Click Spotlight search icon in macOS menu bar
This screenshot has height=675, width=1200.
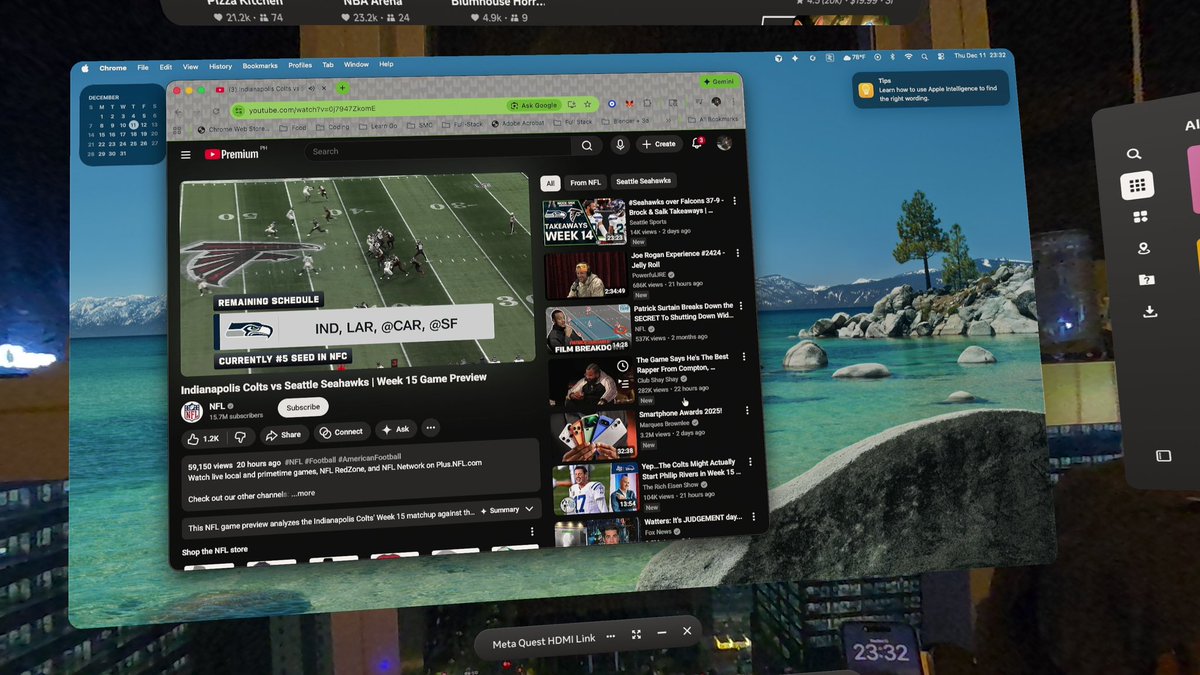924,57
